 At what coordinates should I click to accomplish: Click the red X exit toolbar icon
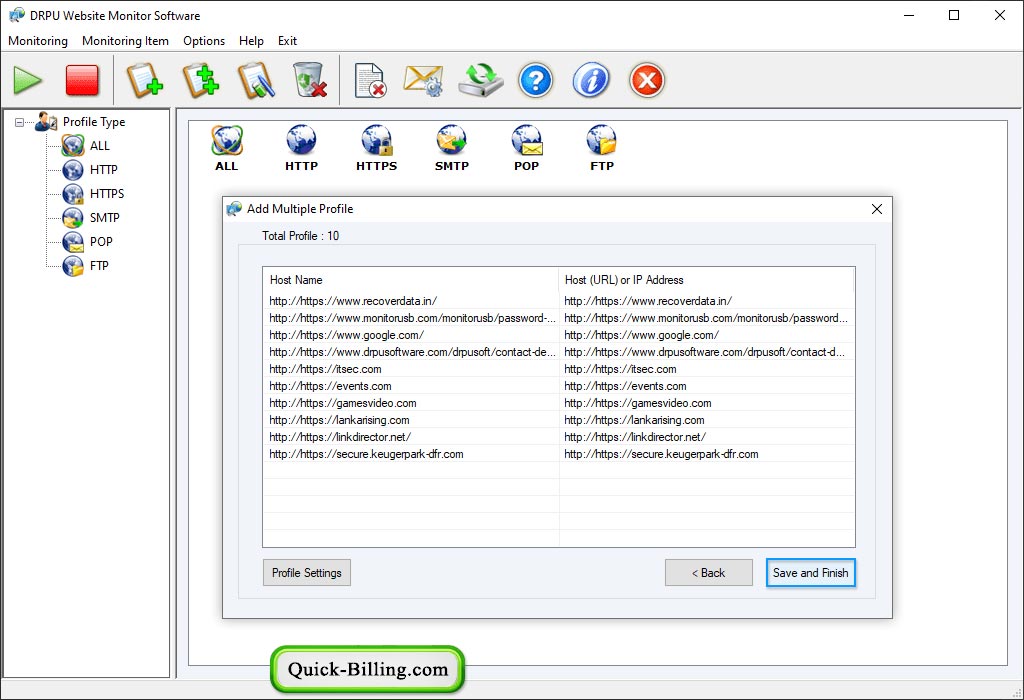pyautogui.click(x=647, y=81)
